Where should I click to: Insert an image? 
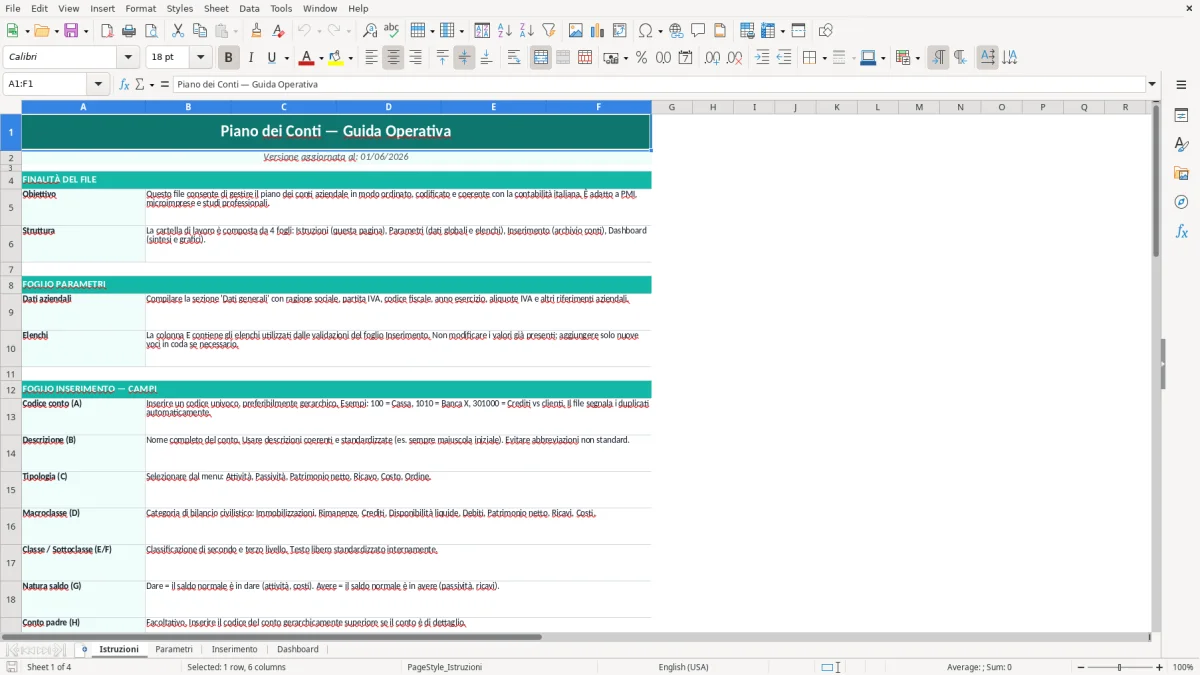tap(576, 31)
